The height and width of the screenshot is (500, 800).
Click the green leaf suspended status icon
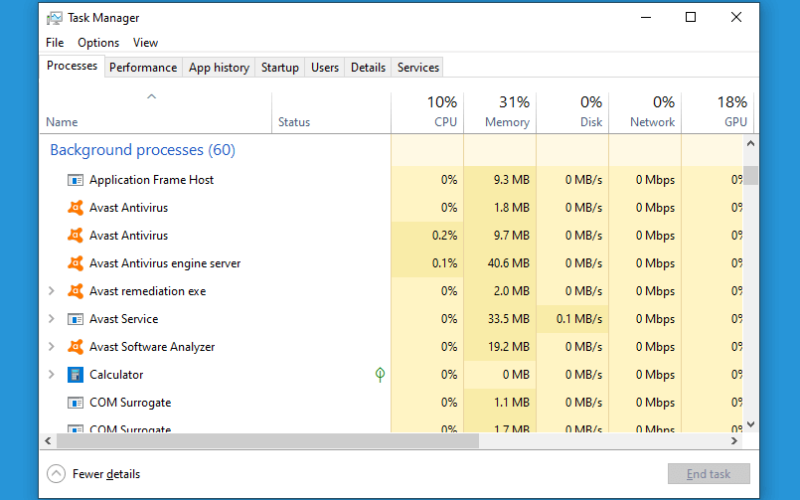point(380,374)
